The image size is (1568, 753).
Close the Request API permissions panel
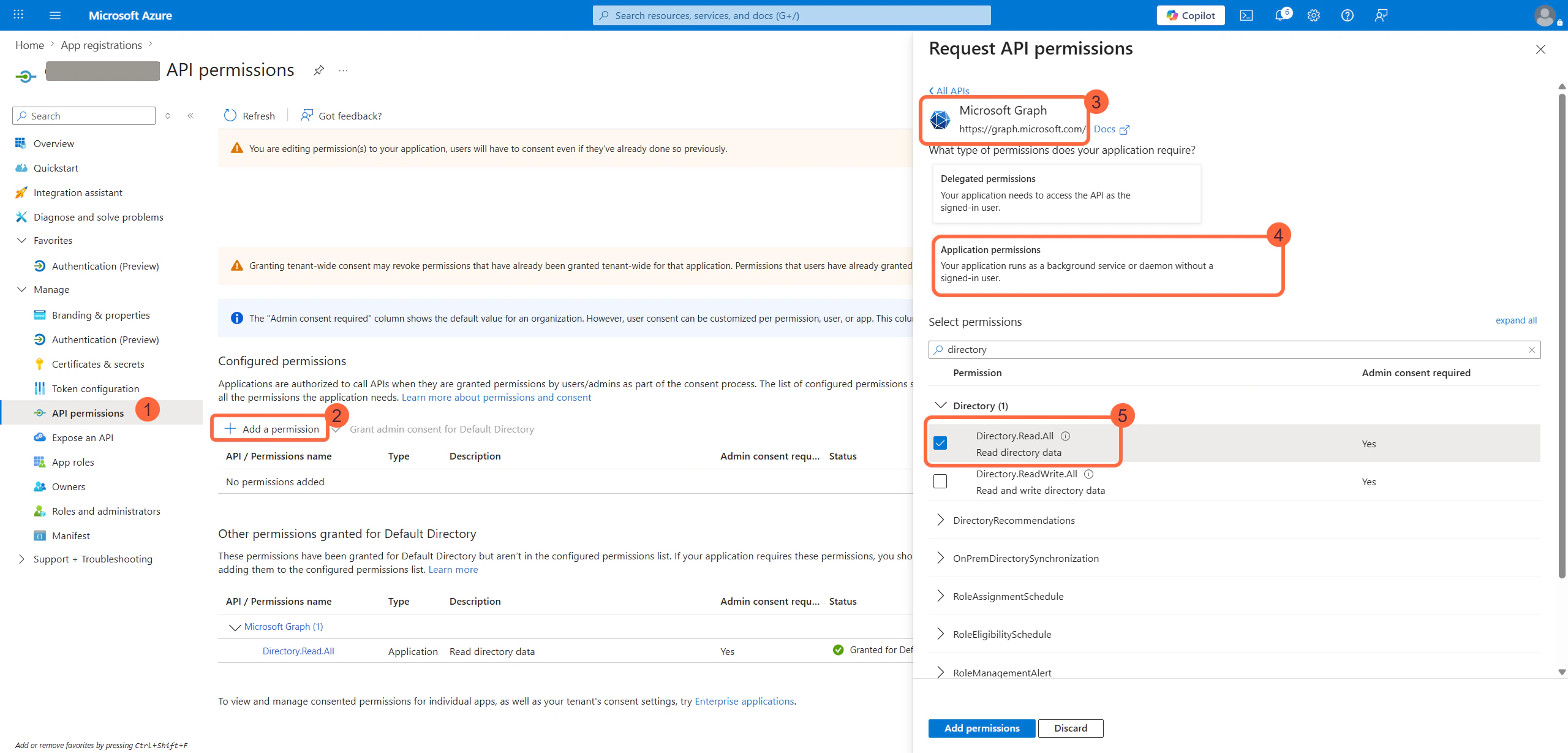pyautogui.click(x=1540, y=49)
